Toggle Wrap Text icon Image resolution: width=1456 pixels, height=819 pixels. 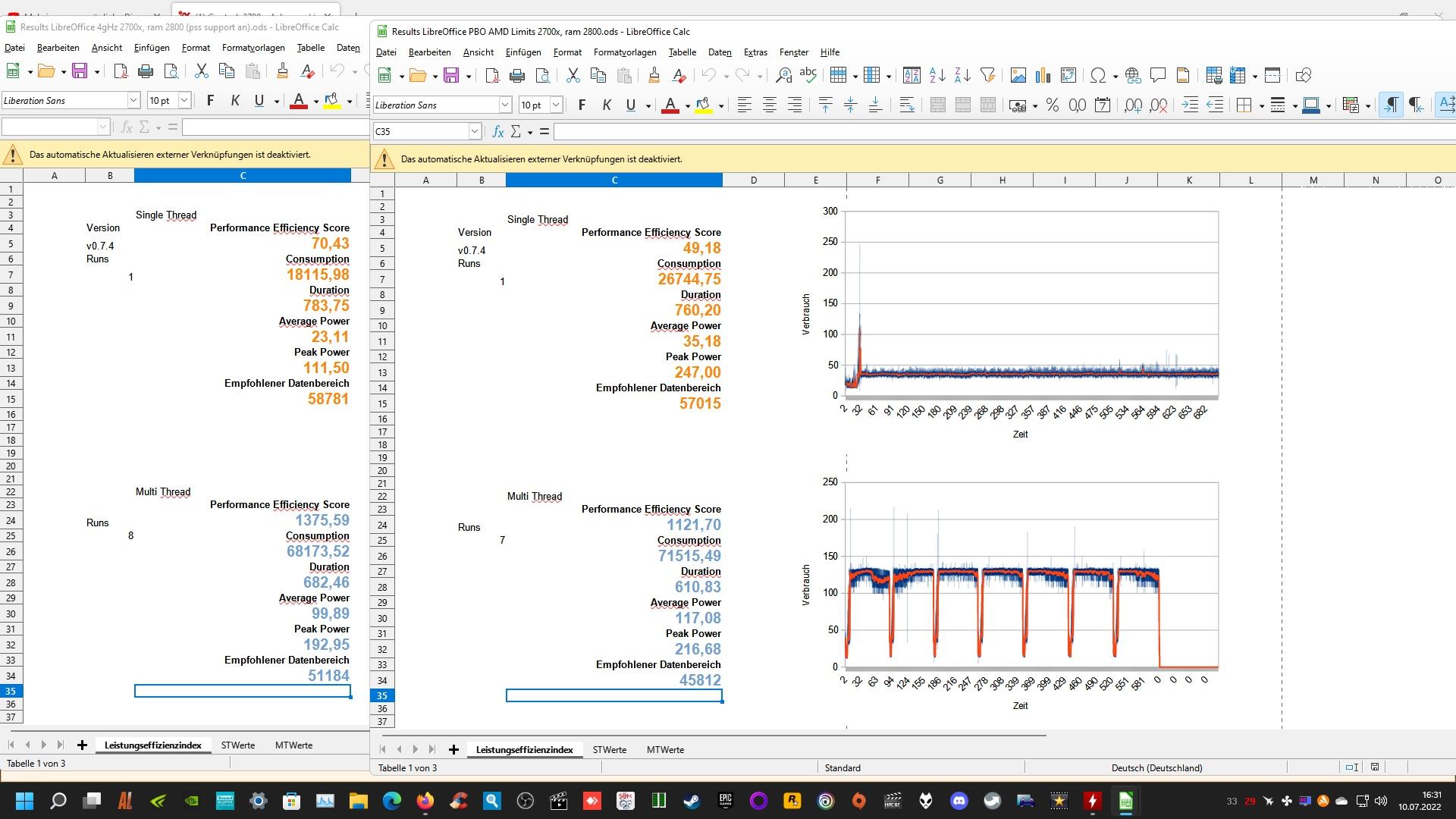906,105
